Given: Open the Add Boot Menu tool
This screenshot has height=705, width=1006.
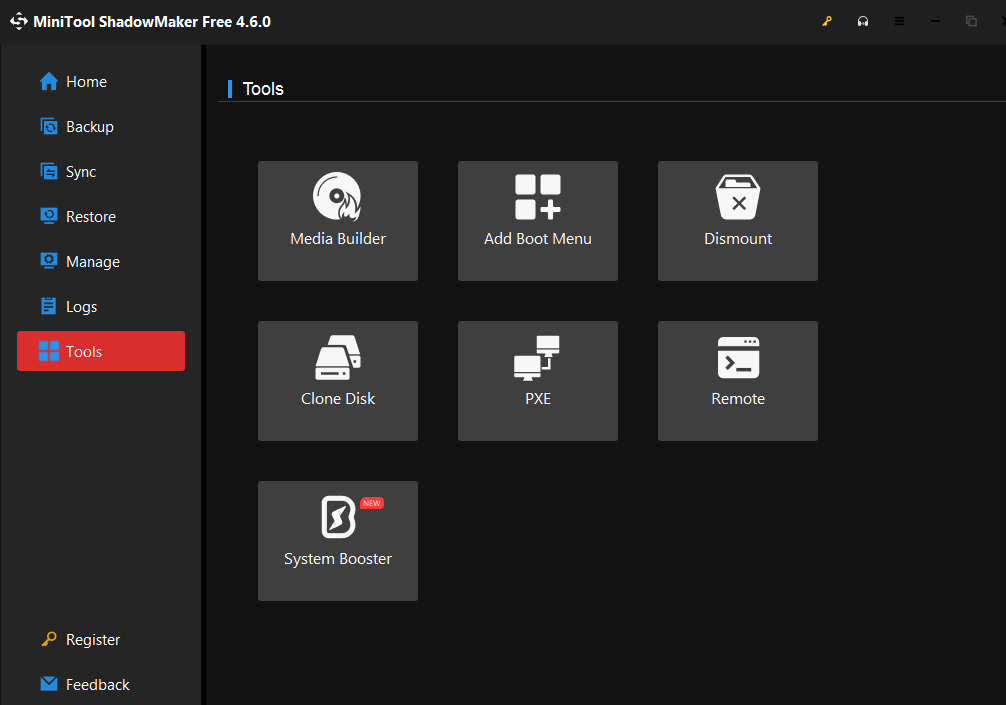Looking at the screenshot, I should tap(538, 221).
